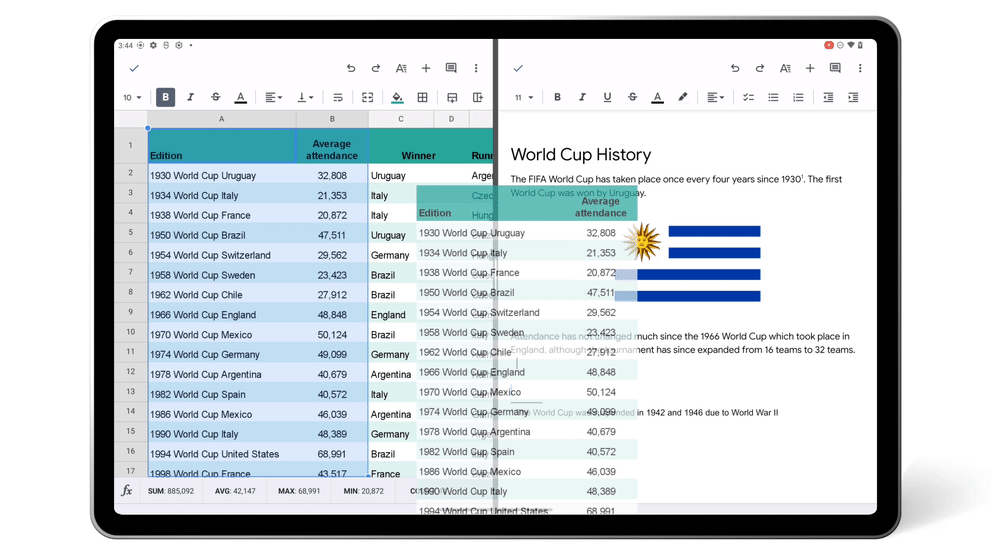Viewport: 992px width, 558px height.
Task: Tap the Sheets done checkmark
Action: (x=133, y=68)
